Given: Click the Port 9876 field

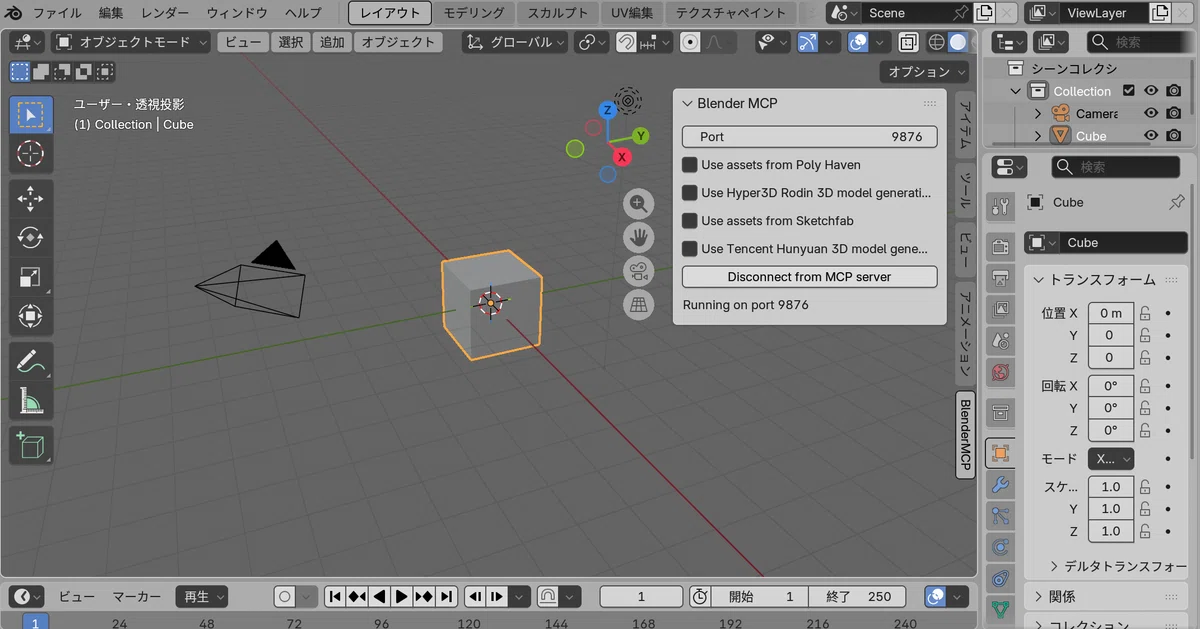Looking at the screenshot, I should pos(809,137).
